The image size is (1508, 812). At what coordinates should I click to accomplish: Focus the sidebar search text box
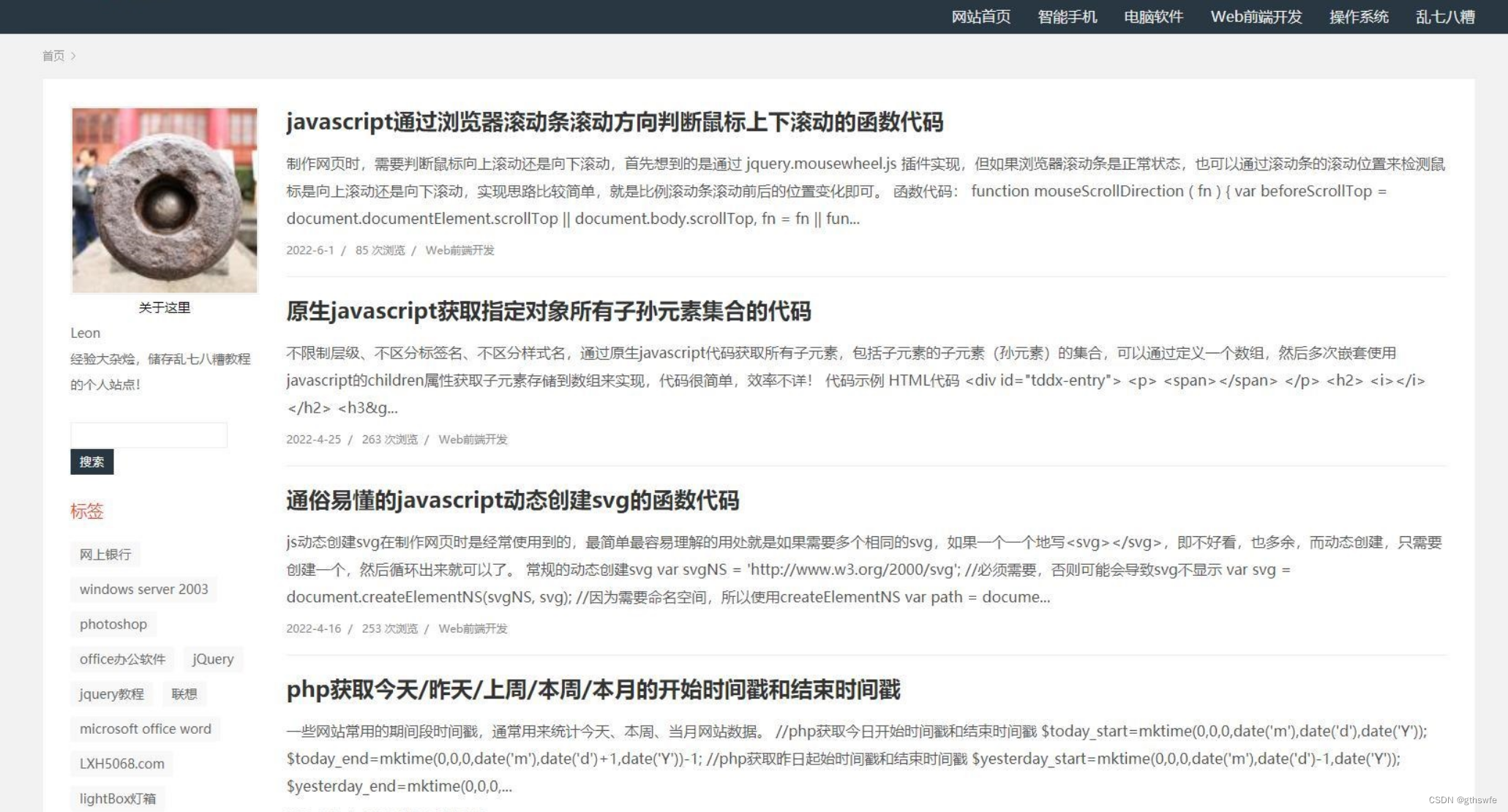[x=149, y=435]
